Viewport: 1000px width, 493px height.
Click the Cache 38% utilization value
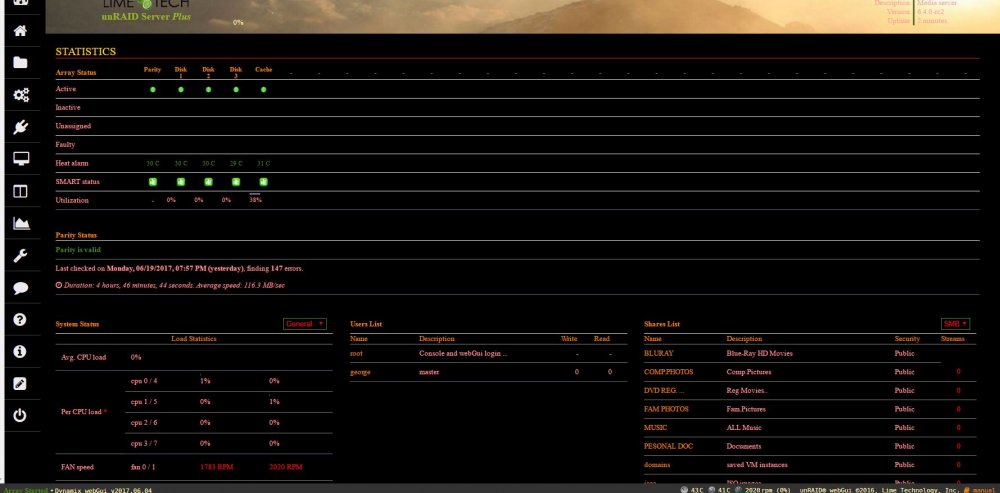point(255,200)
